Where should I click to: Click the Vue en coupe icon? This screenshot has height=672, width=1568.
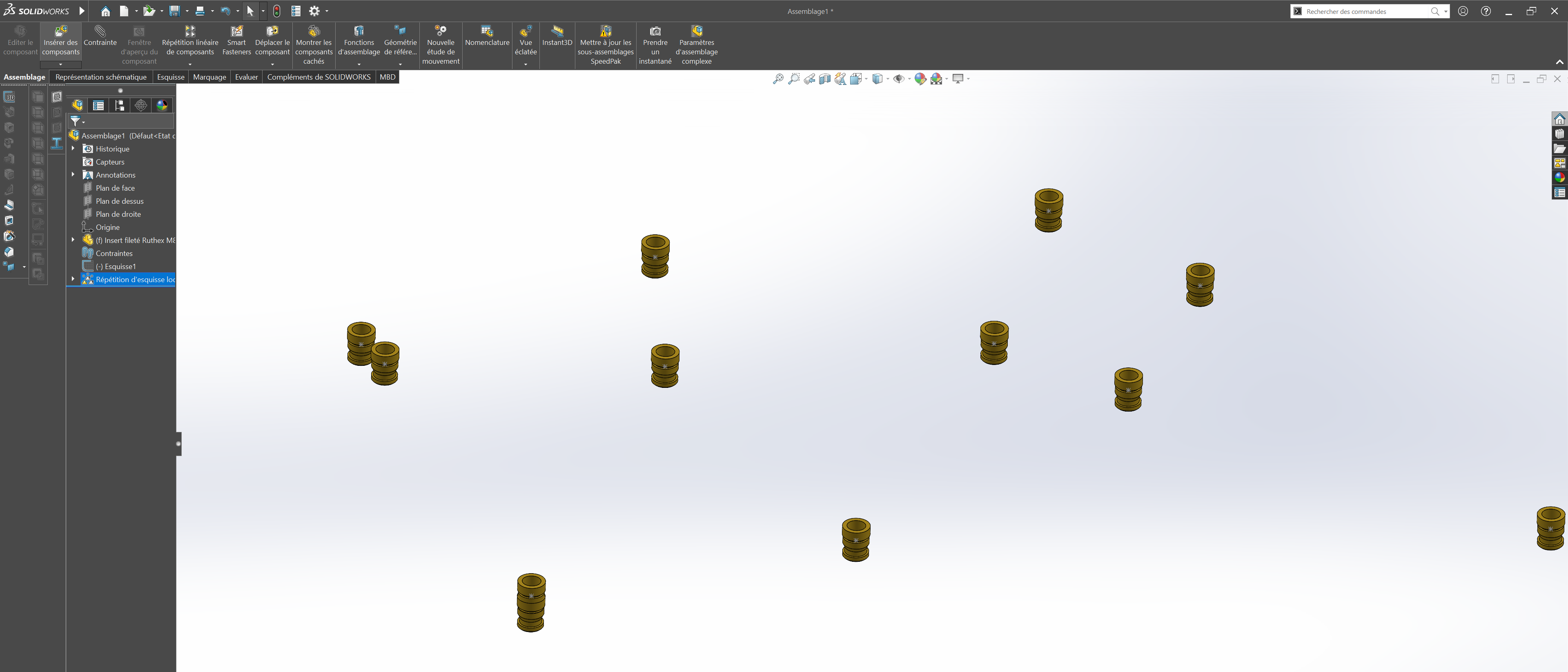pos(825,78)
